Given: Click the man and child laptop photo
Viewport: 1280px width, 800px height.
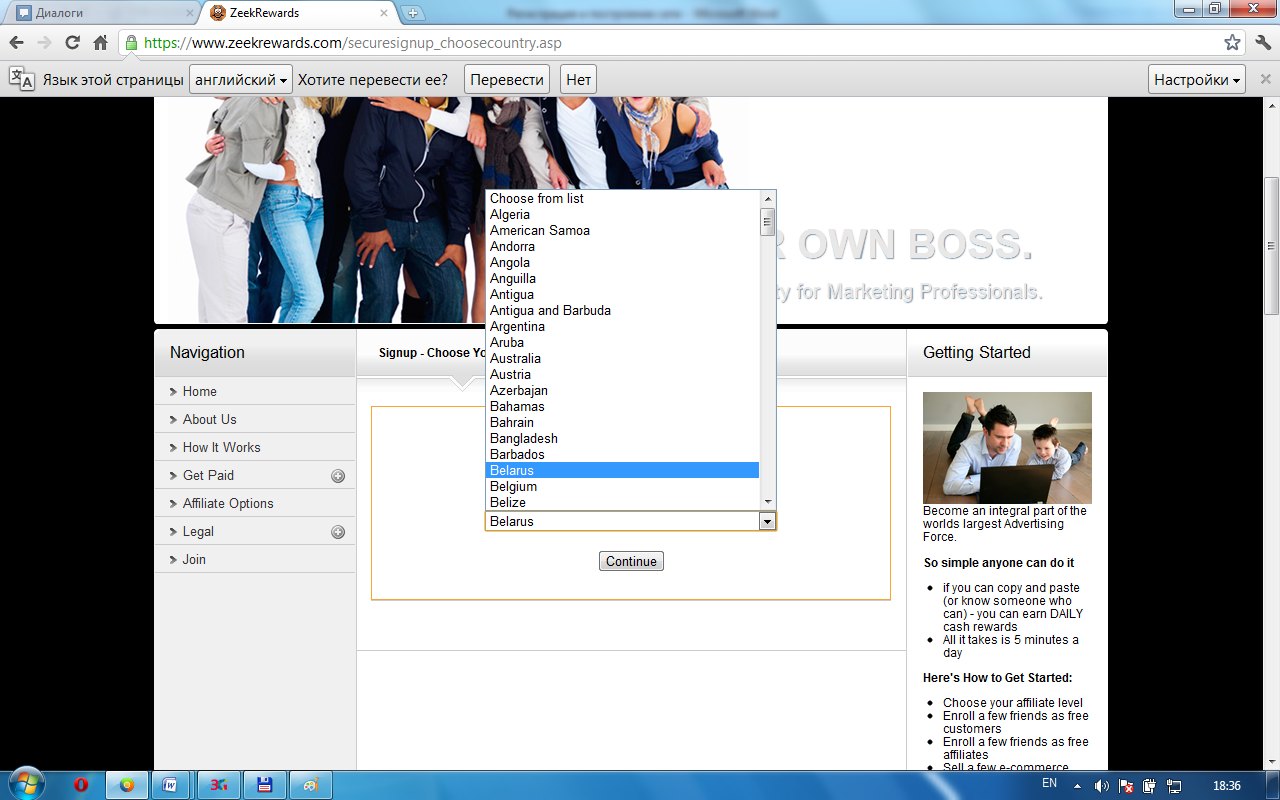Looking at the screenshot, I should coord(1007,447).
